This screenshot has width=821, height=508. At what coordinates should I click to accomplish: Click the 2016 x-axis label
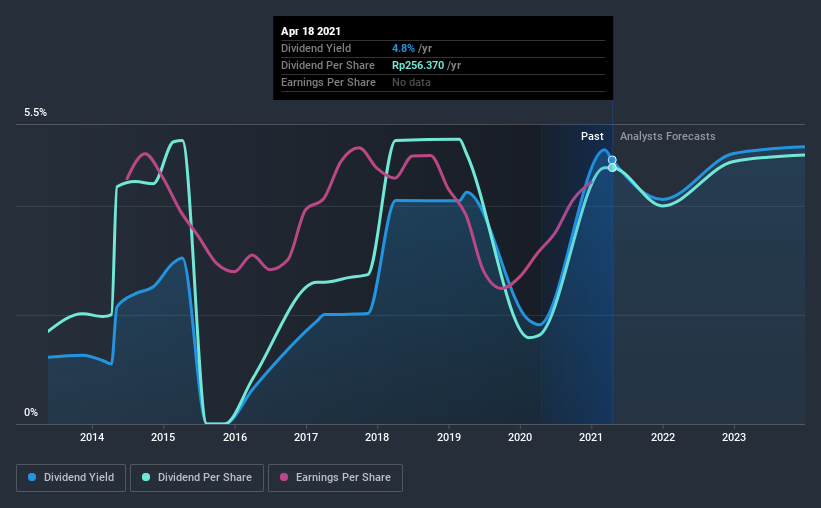[235, 437]
